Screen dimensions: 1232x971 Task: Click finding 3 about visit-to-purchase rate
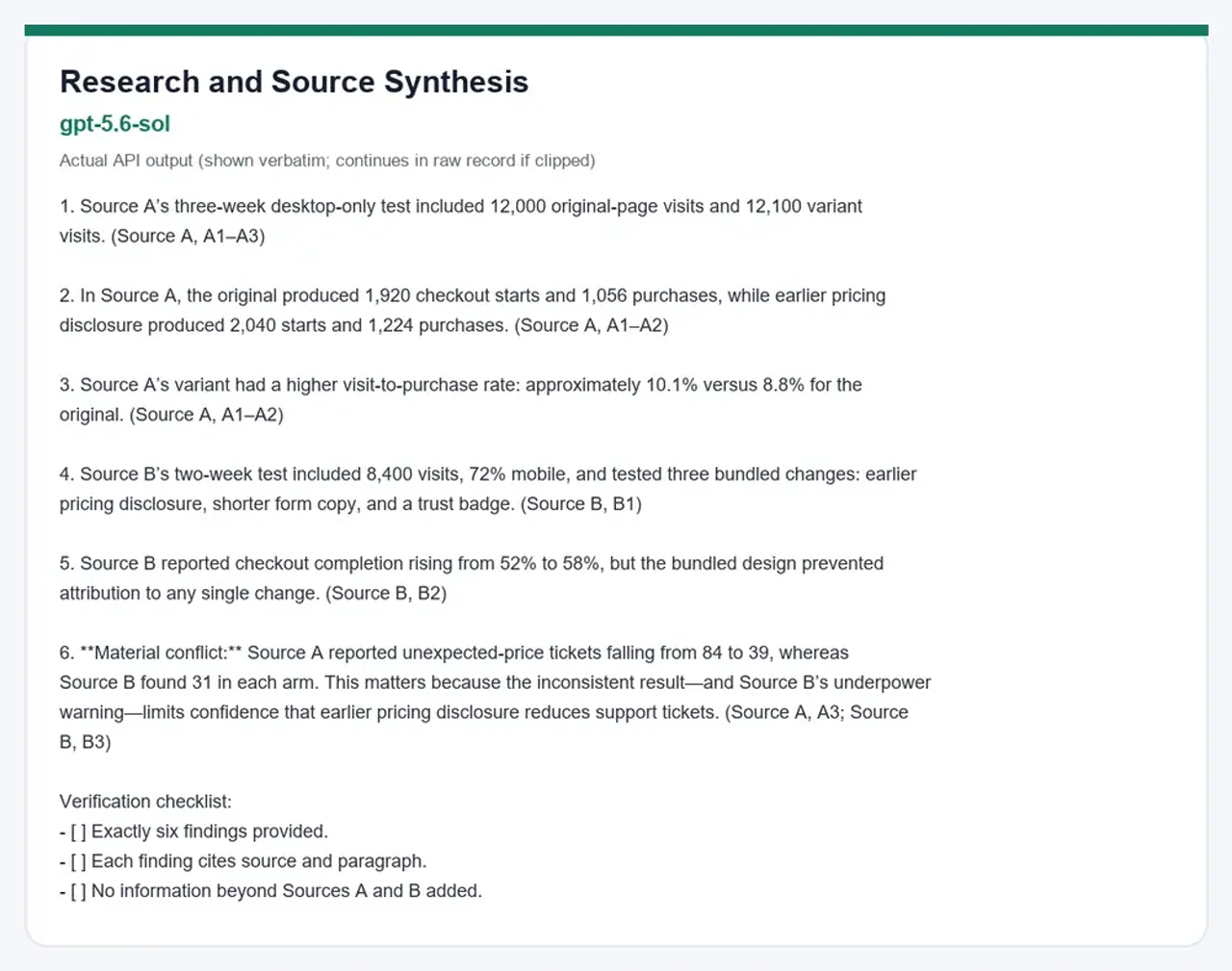(x=461, y=399)
